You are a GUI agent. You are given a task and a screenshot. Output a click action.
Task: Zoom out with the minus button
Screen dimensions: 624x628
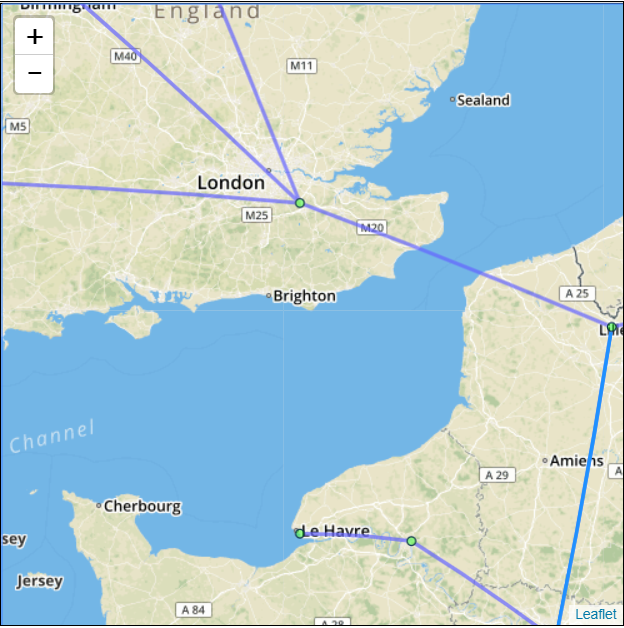(x=34, y=73)
